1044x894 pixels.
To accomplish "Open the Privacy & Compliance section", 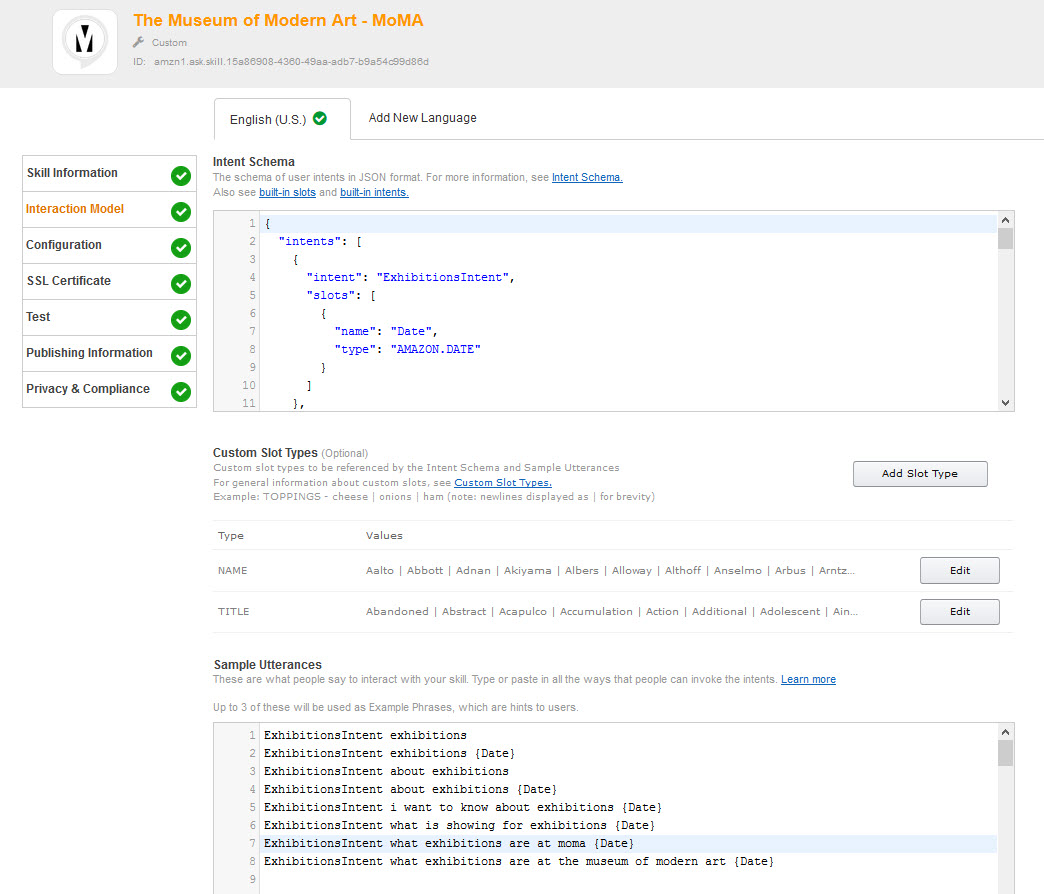I will [x=109, y=389].
